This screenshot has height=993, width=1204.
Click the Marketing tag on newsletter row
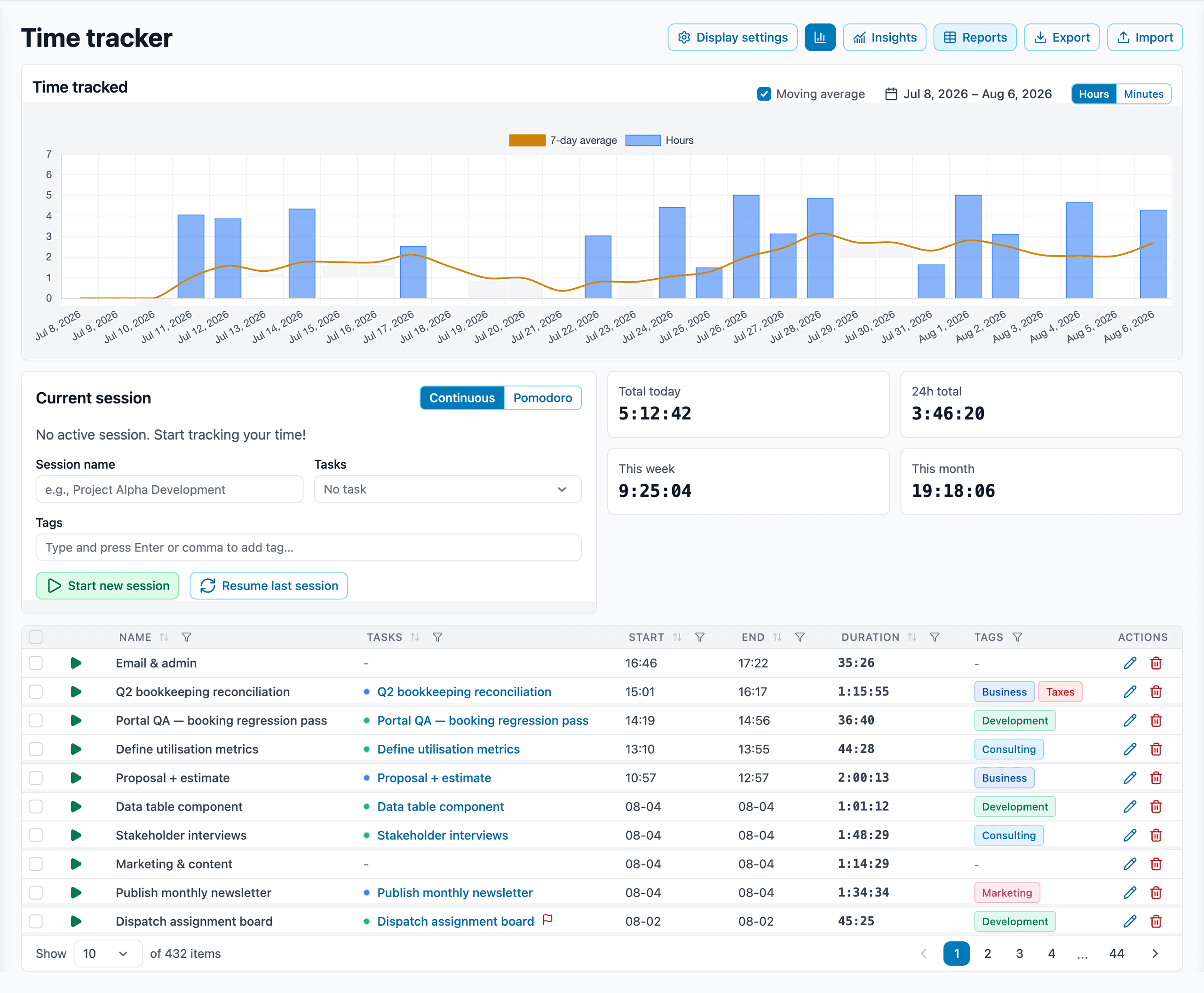click(1006, 892)
